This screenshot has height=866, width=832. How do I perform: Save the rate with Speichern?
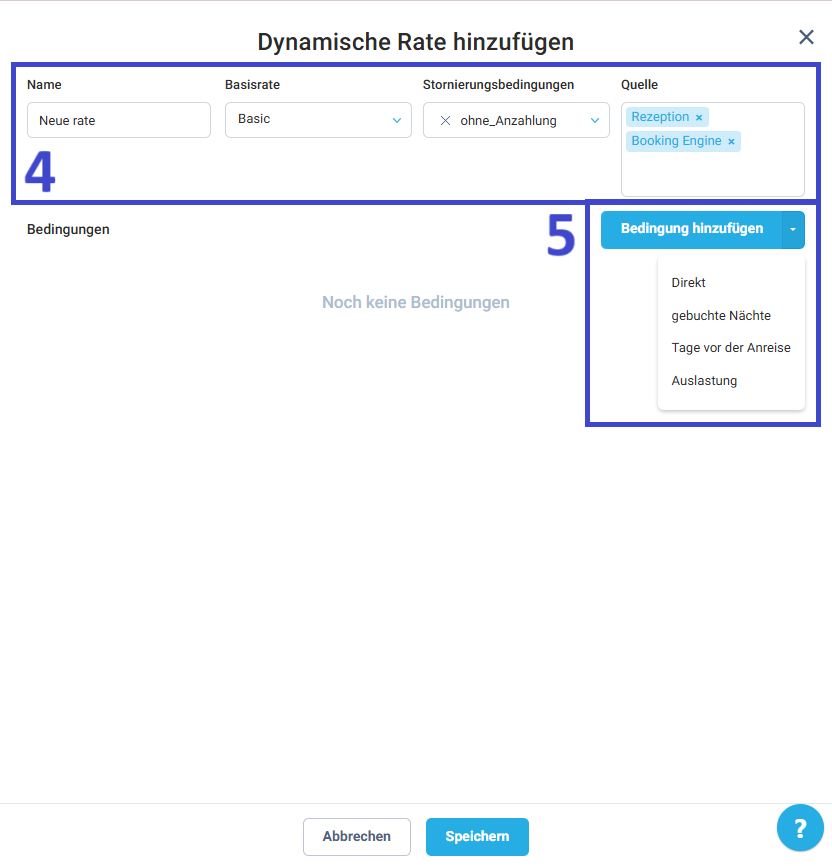coord(477,837)
